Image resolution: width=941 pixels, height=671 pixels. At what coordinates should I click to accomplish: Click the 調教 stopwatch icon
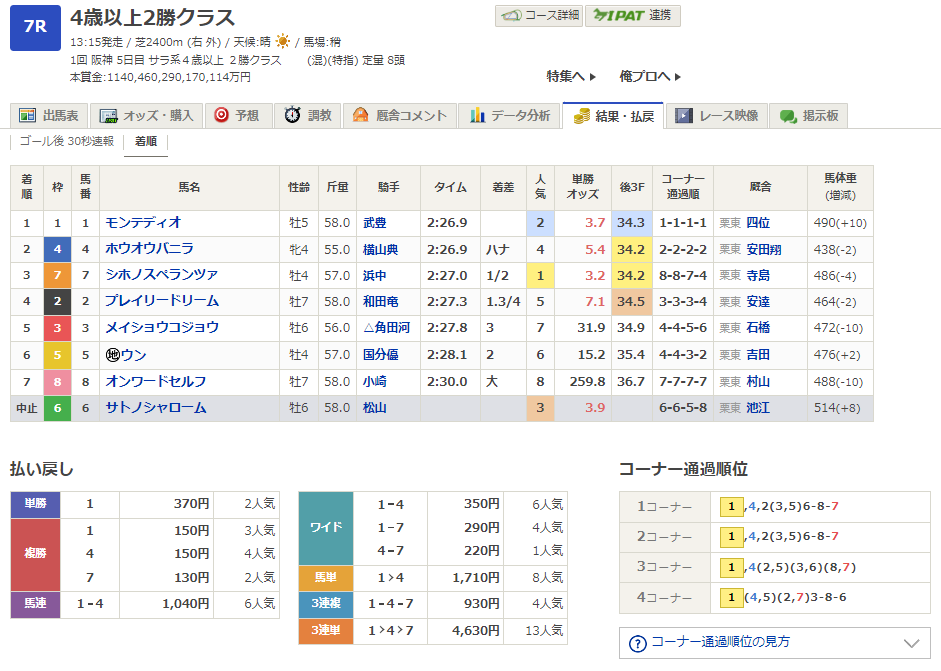292,115
